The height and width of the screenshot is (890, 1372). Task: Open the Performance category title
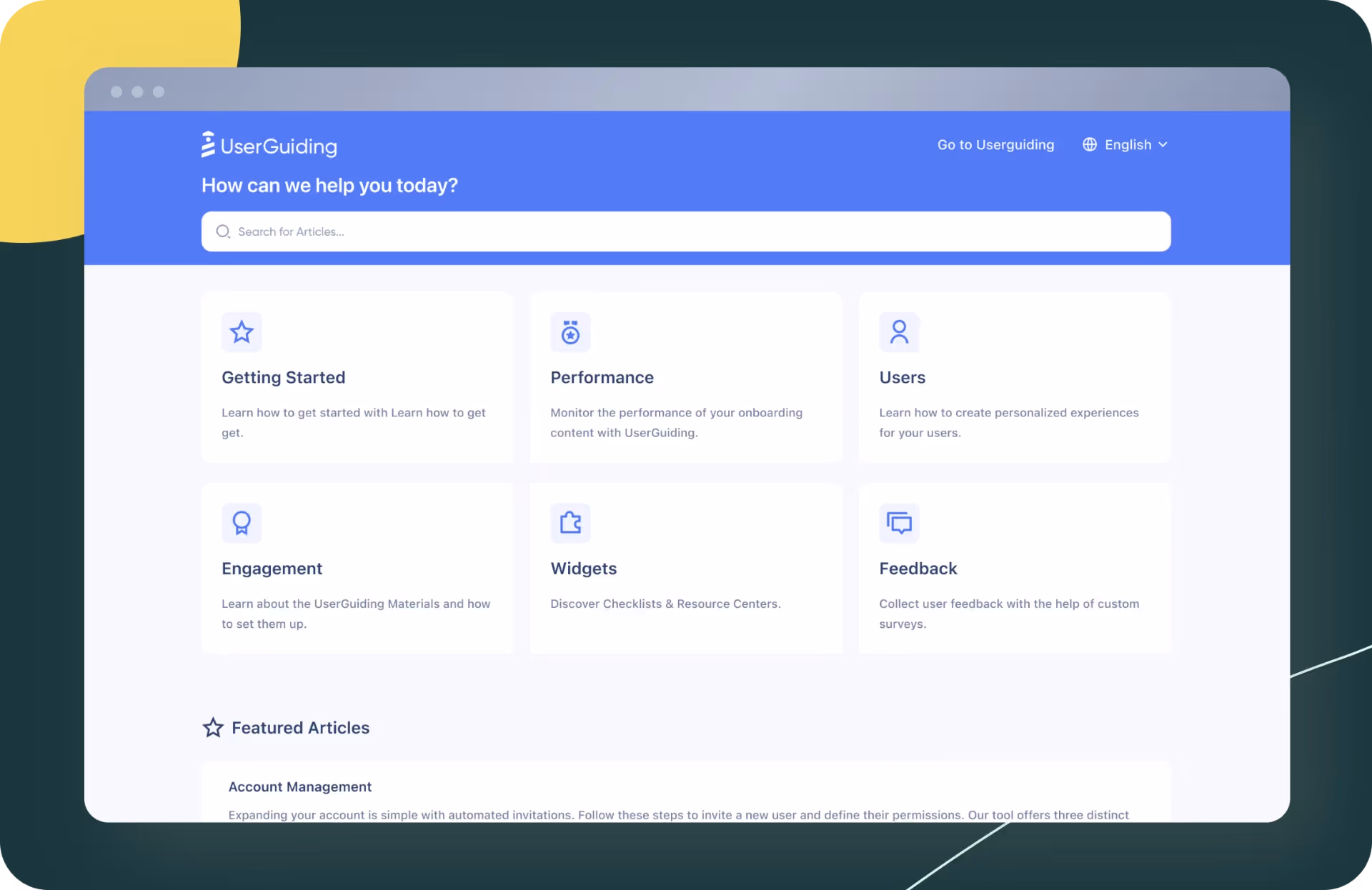(602, 377)
